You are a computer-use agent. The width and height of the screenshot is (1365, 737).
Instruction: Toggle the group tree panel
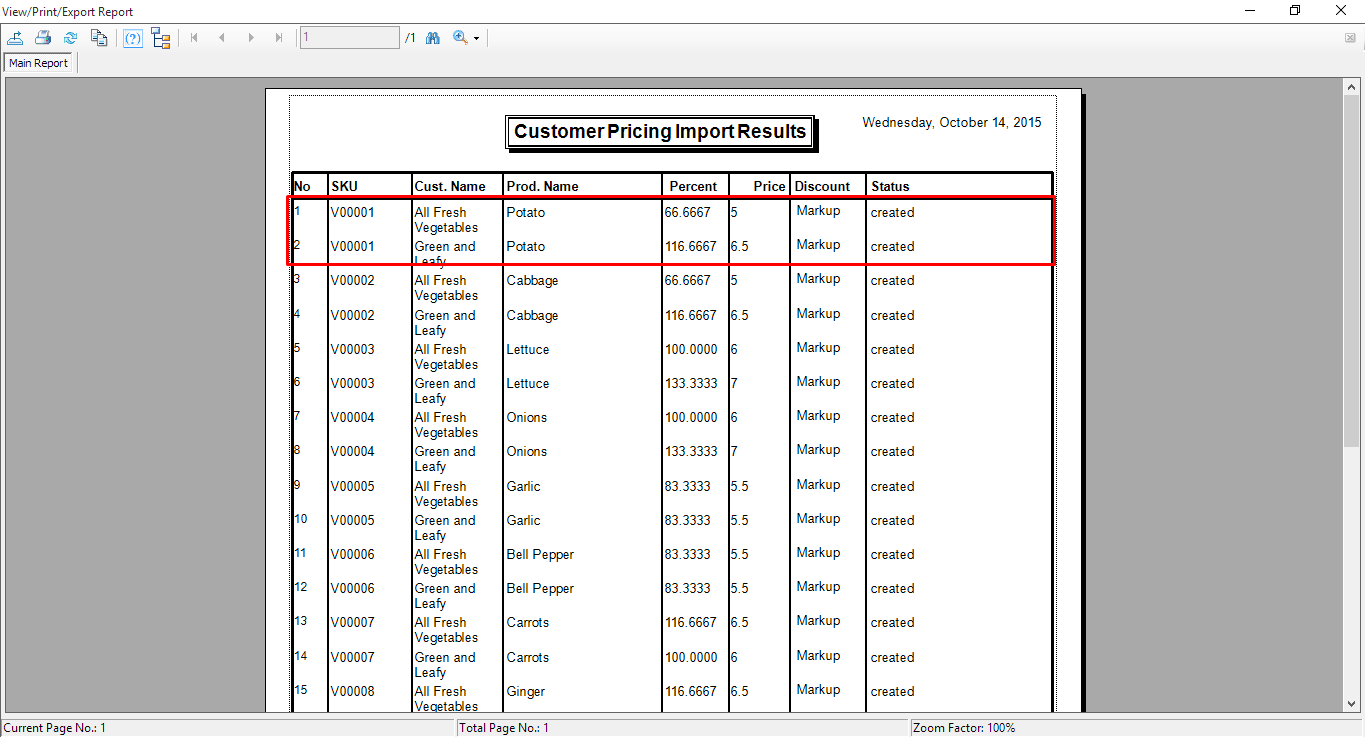coord(161,38)
